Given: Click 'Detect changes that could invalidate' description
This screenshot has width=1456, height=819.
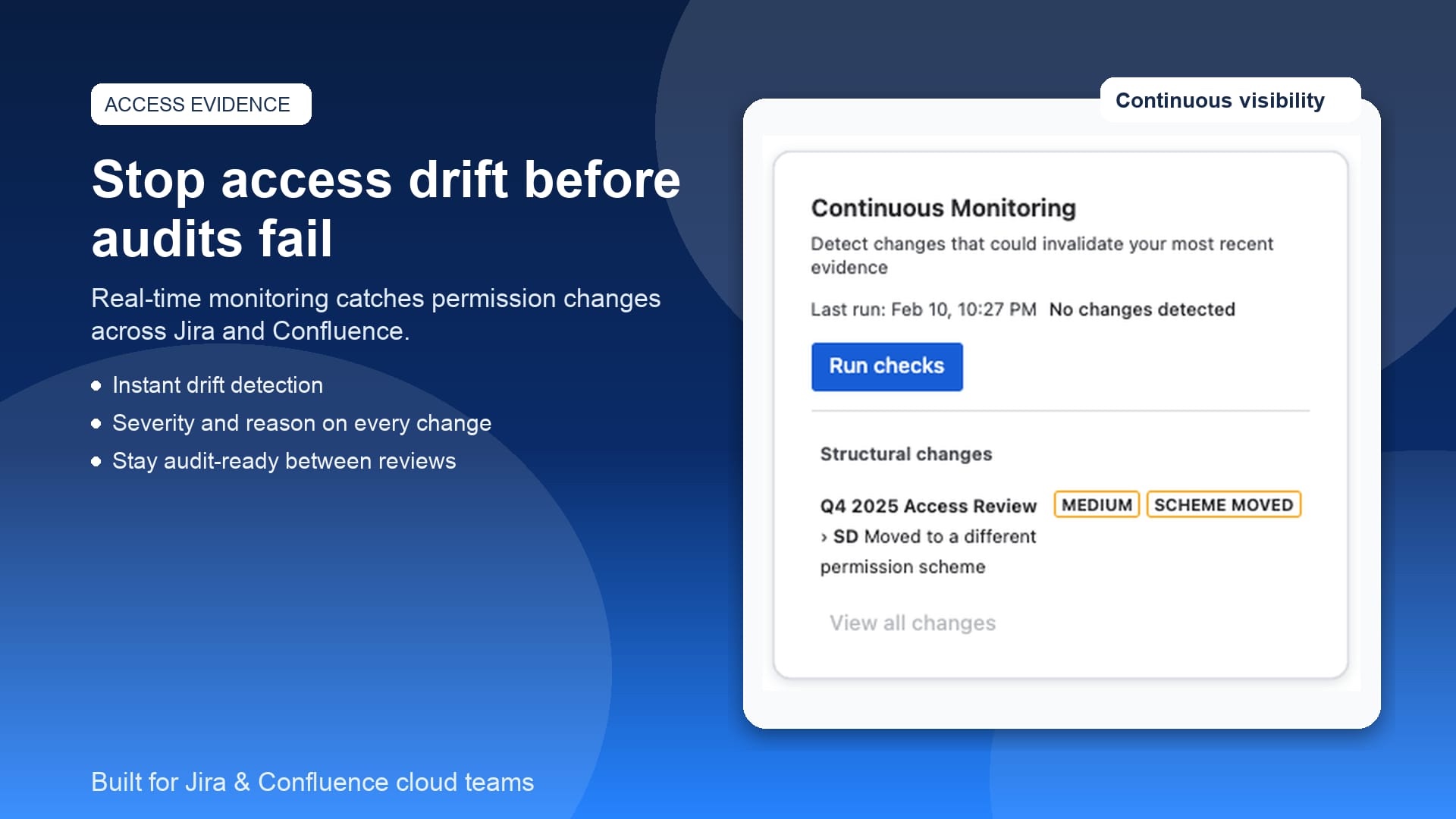Looking at the screenshot, I should tap(1041, 256).
